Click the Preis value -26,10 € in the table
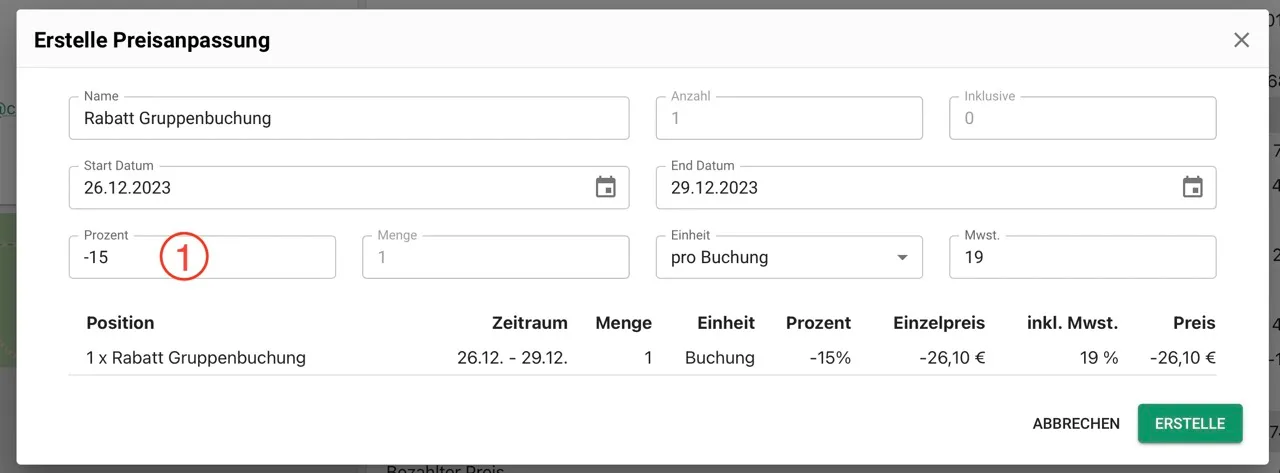1280x473 pixels. point(1182,357)
